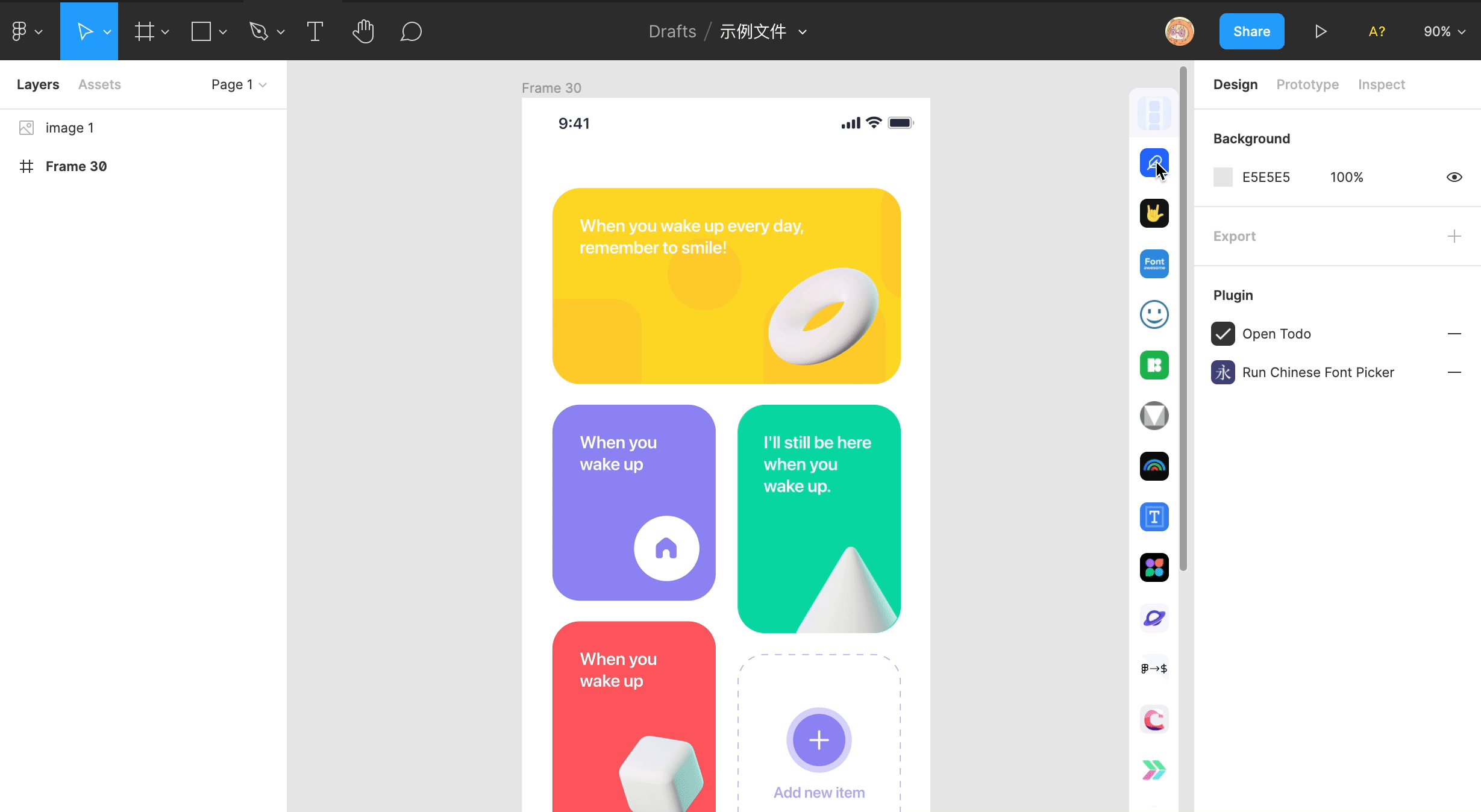This screenshot has height=812, width=1481.
Task: Click the E5E5E5 background color swatch
Action: 1223,177
